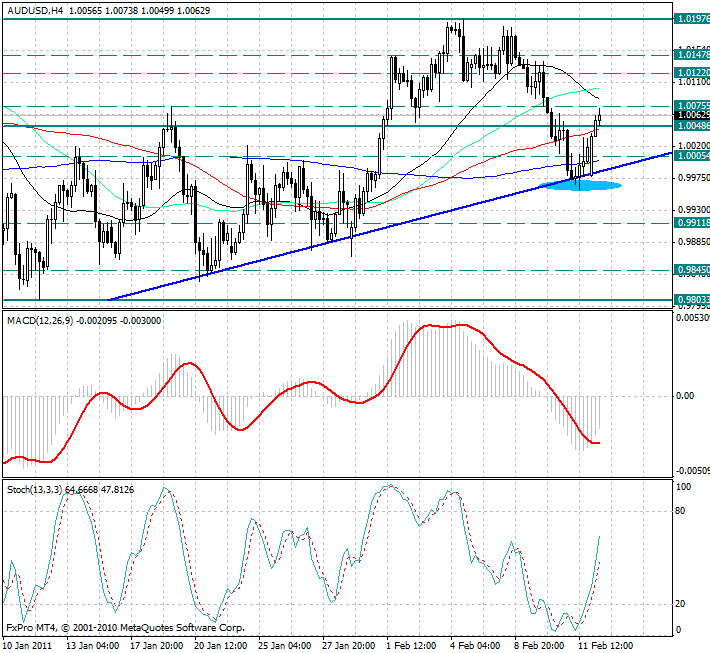Select the 1.0197 resistance level label
This screenshot has height=653, width=710.
tap(692, 19)
